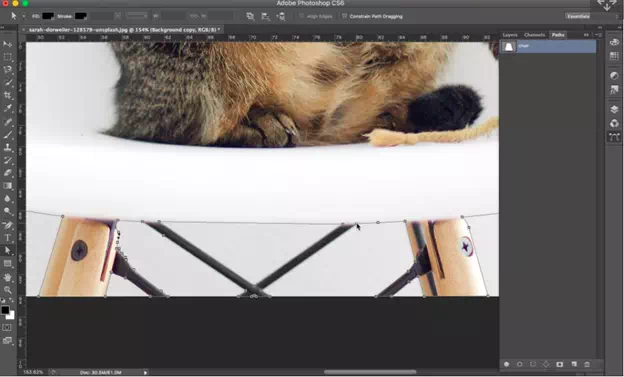Open the Stroke color picker
The image size is (624, 377).
[80, 16]
